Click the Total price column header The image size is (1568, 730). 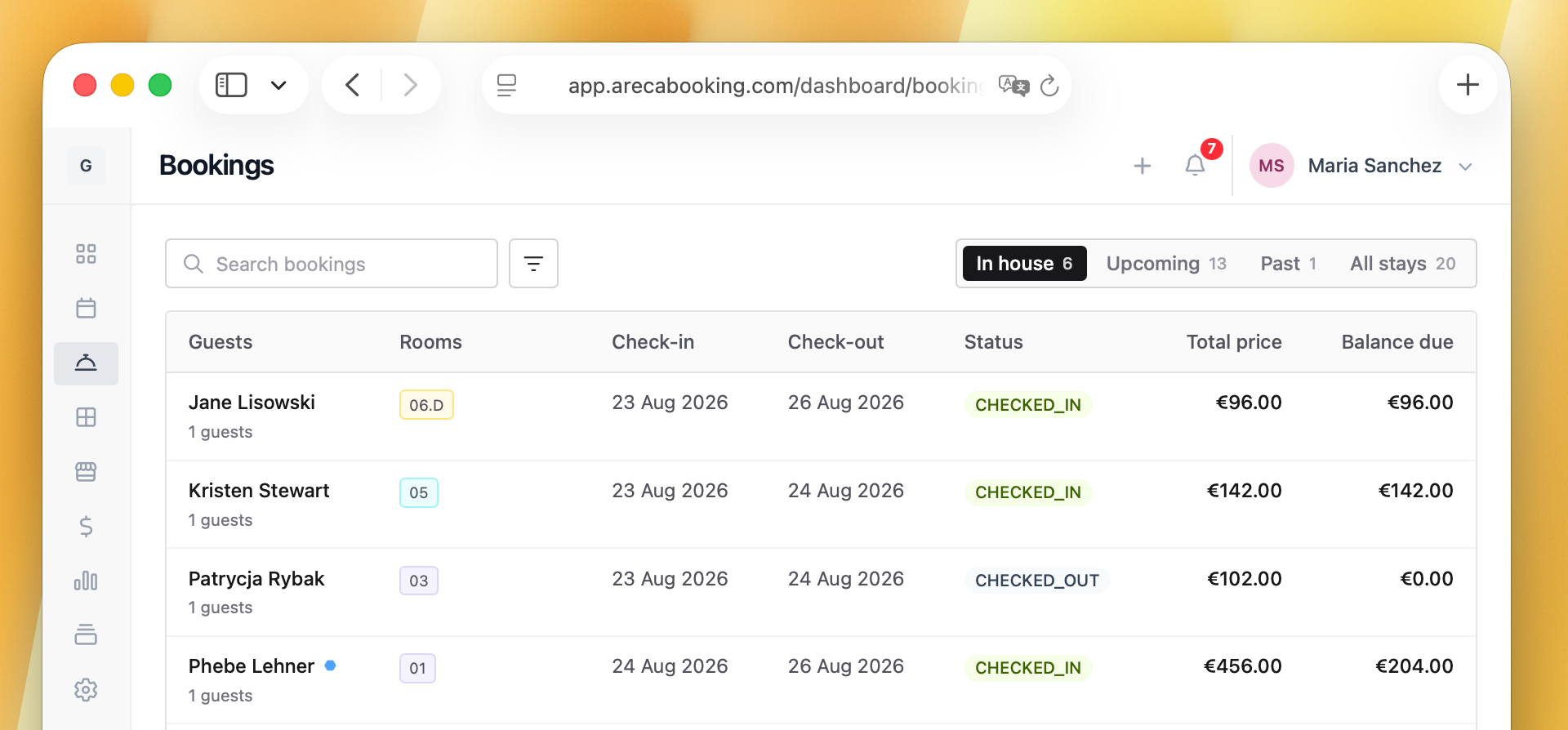coord(1234,342)
